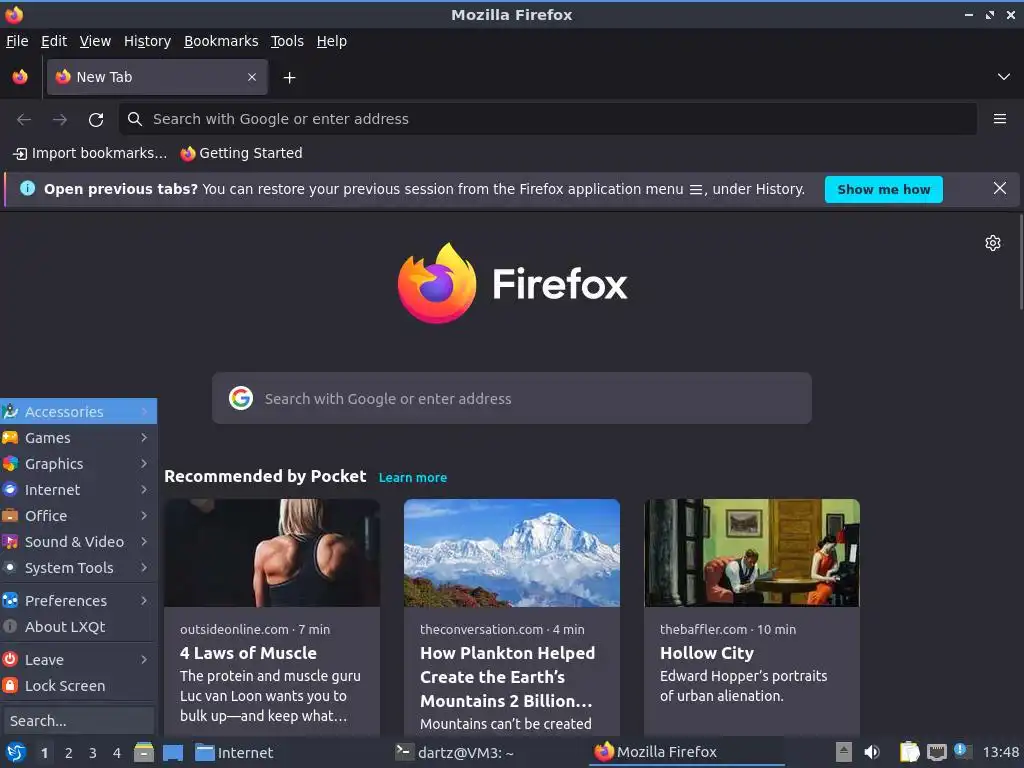Expand the Leave submenu

78,660
